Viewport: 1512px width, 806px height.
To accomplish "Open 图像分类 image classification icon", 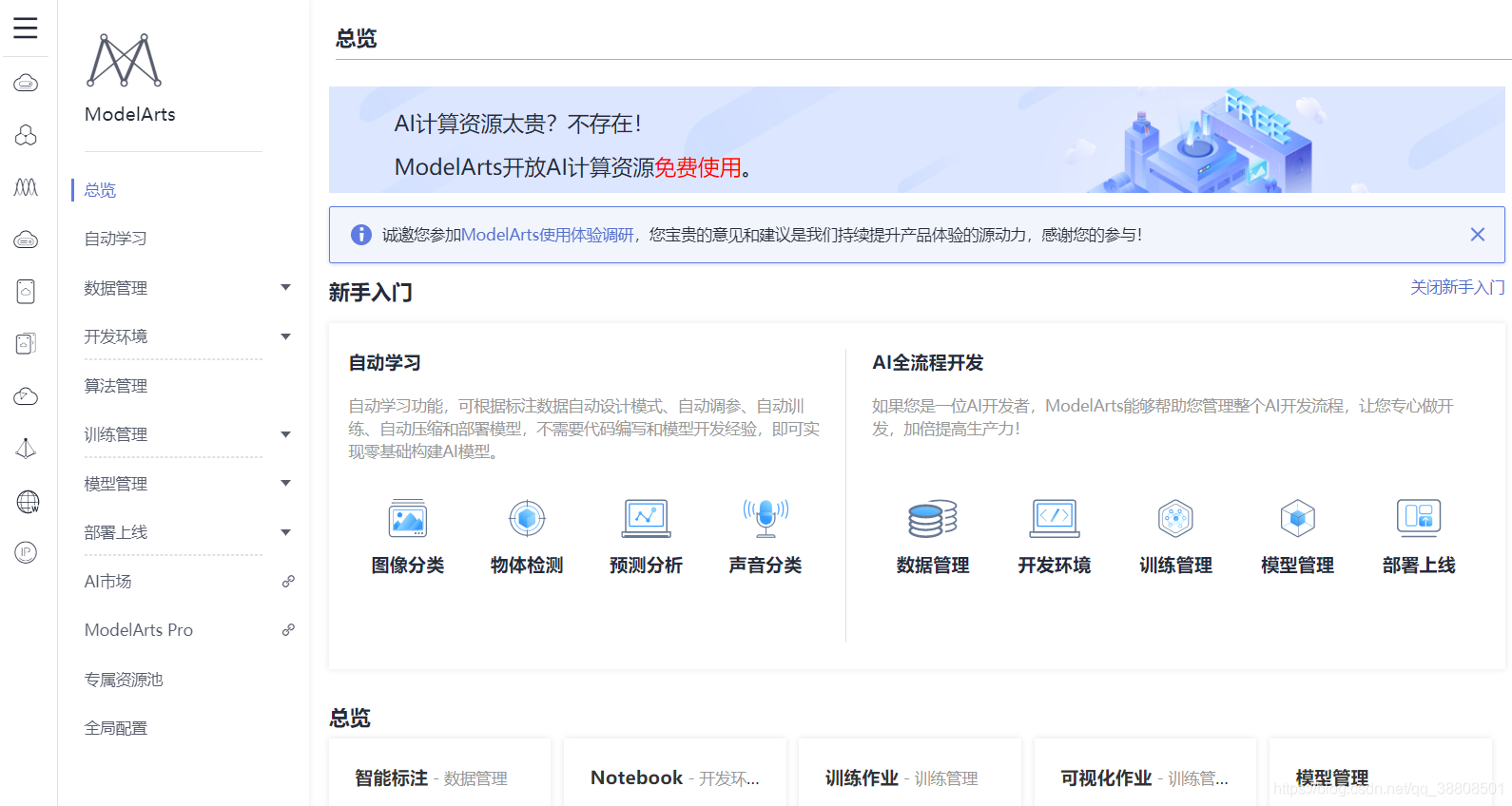I will pos(408,518).
